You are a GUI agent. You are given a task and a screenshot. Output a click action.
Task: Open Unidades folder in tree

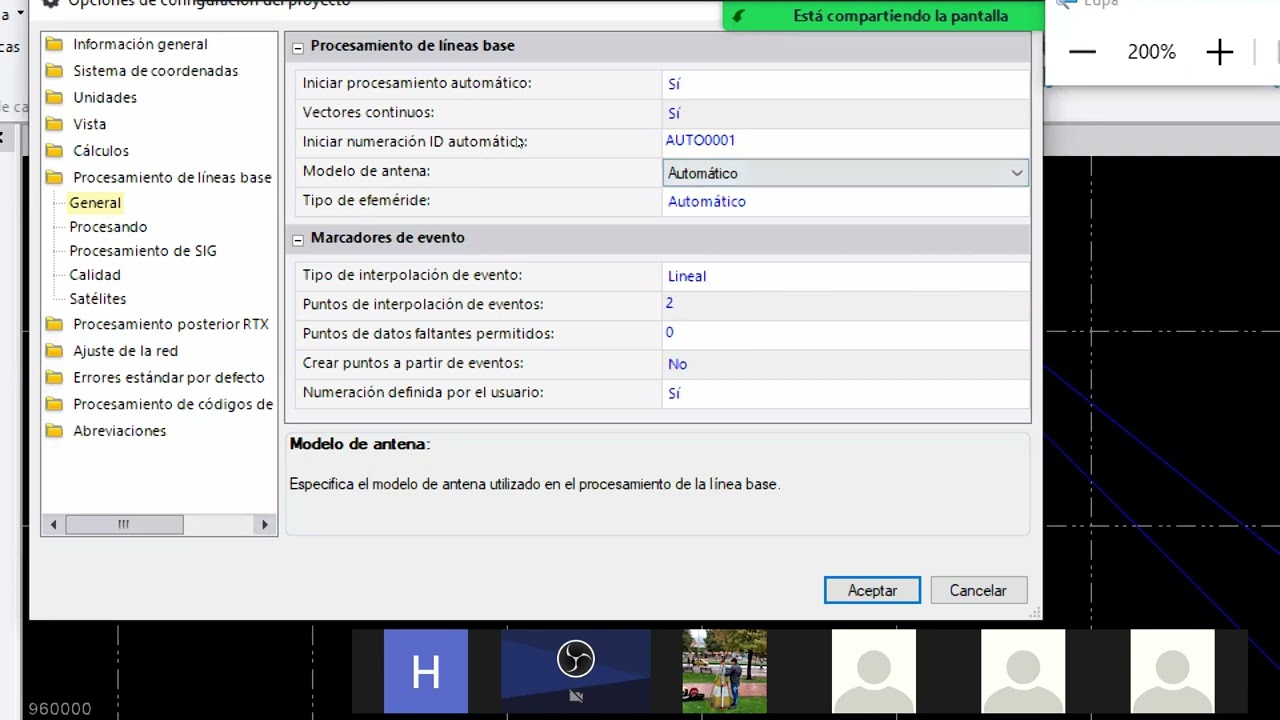[x=105, y=97]
